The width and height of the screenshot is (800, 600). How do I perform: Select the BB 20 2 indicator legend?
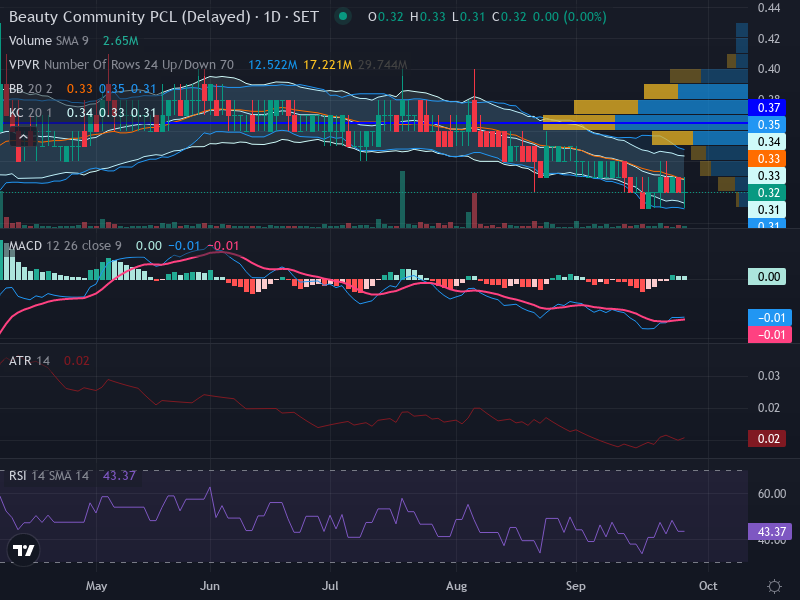point(31,89)
